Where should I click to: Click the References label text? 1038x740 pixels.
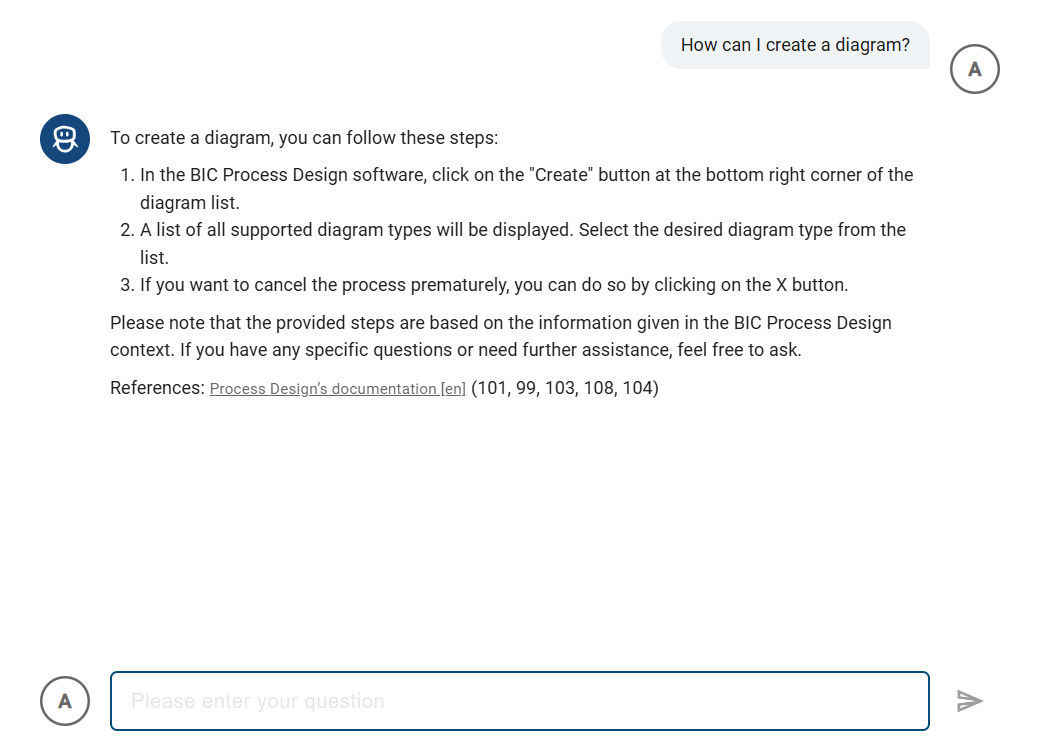tap(155, 388)
